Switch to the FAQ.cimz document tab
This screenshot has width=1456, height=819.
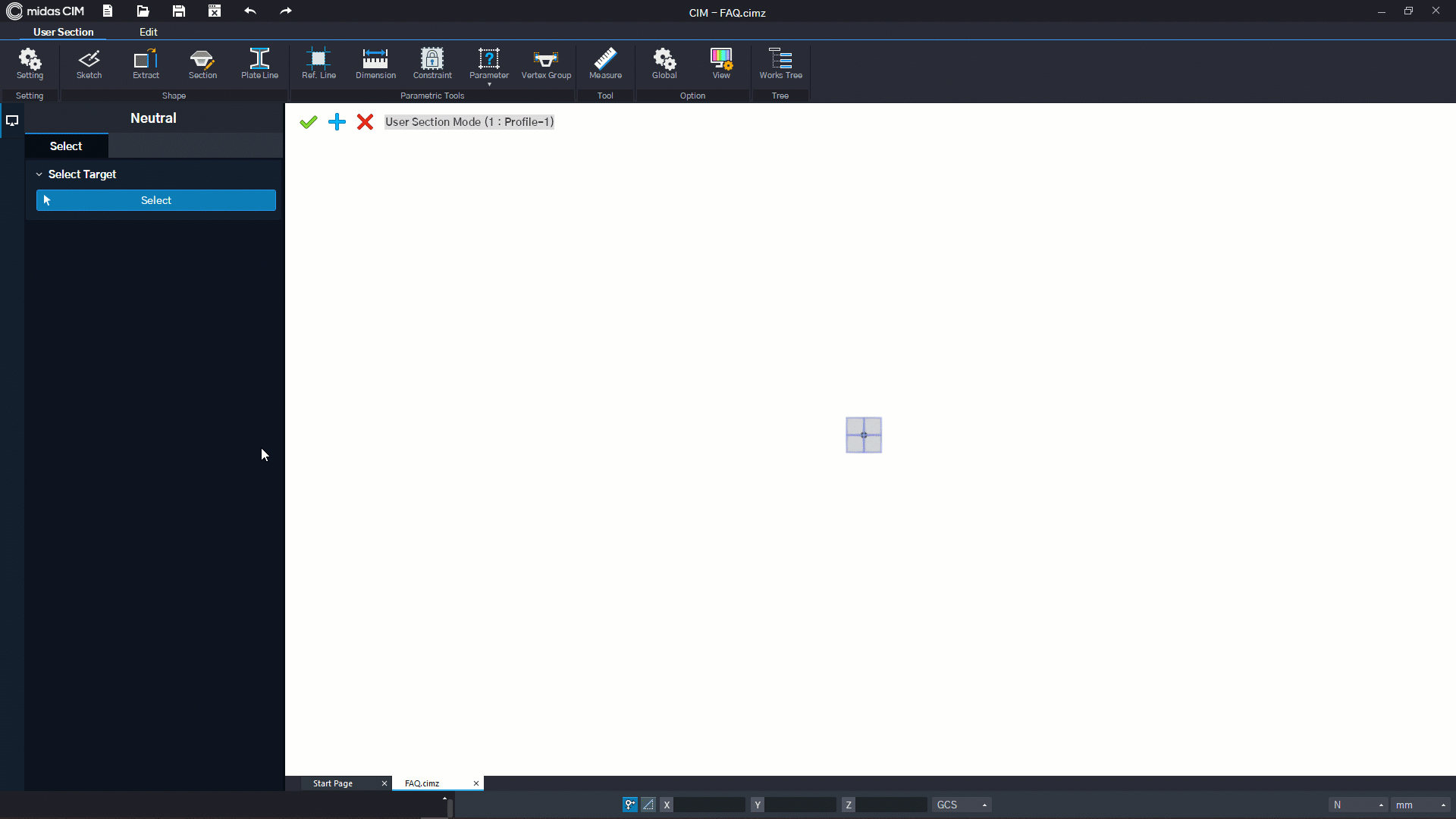click(422, 783)
